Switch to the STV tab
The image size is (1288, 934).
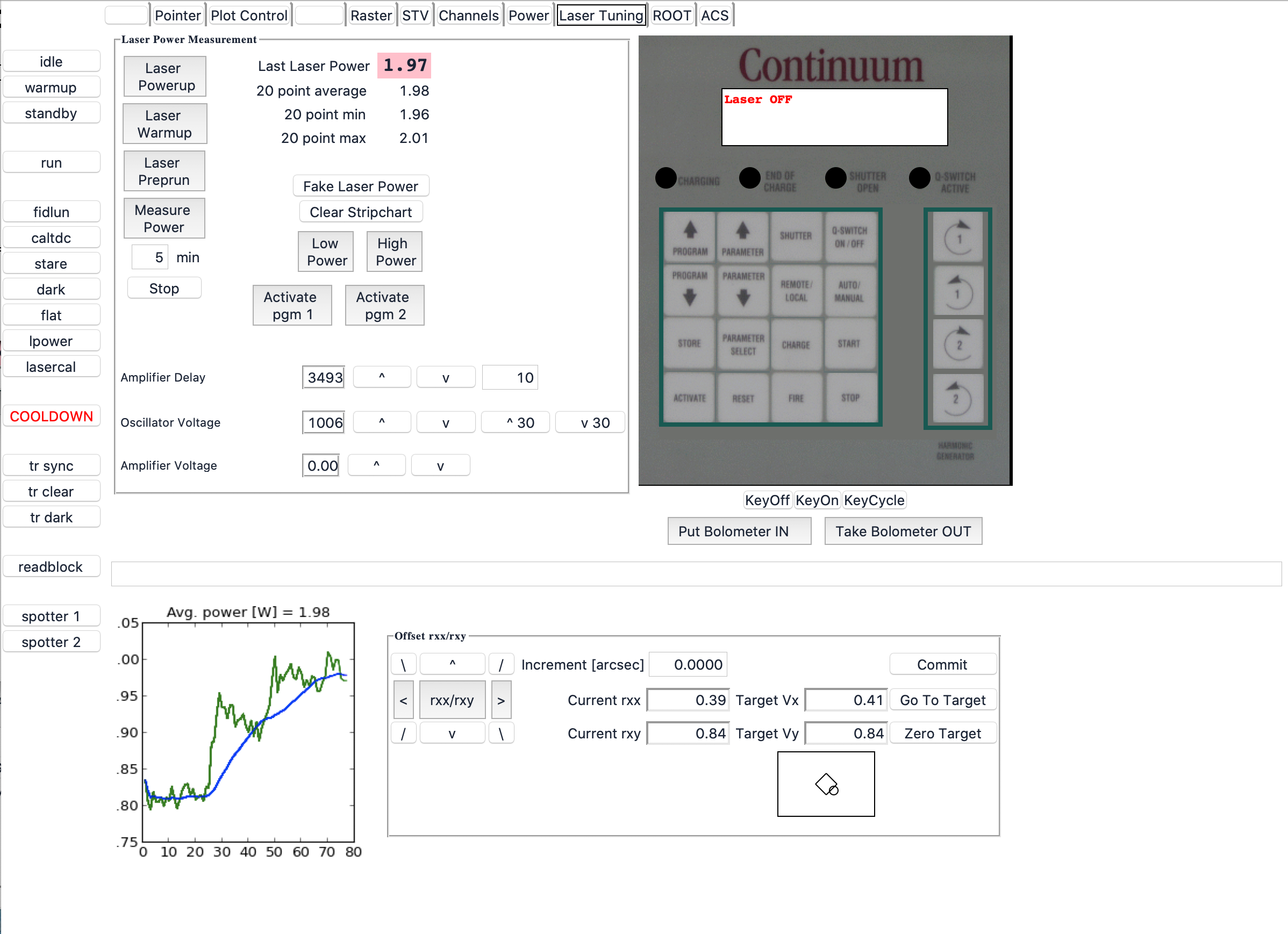point(415,16)
